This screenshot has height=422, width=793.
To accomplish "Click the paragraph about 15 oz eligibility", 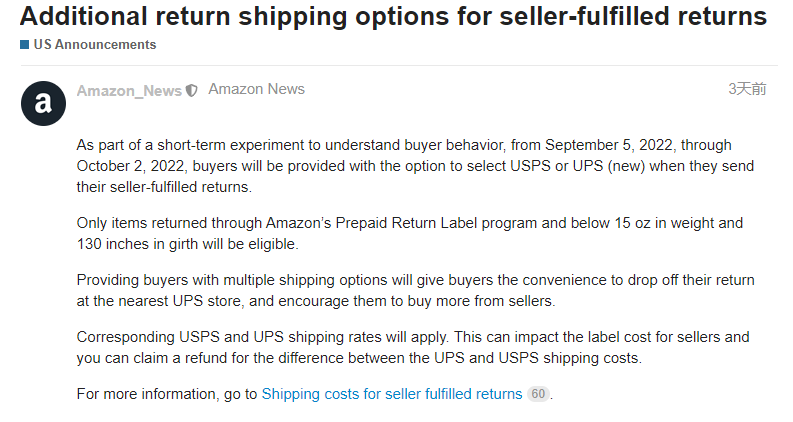I will pyautogui.click(x=410, y=233).
